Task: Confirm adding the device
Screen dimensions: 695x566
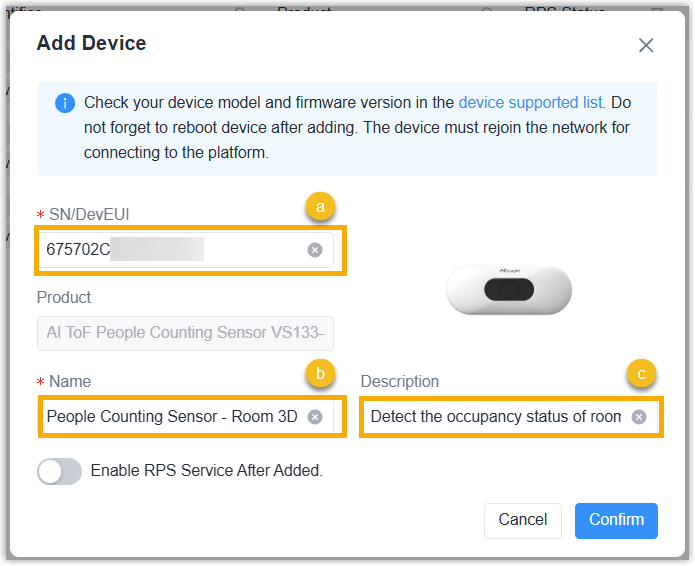Action: click(x=616, y=520)
